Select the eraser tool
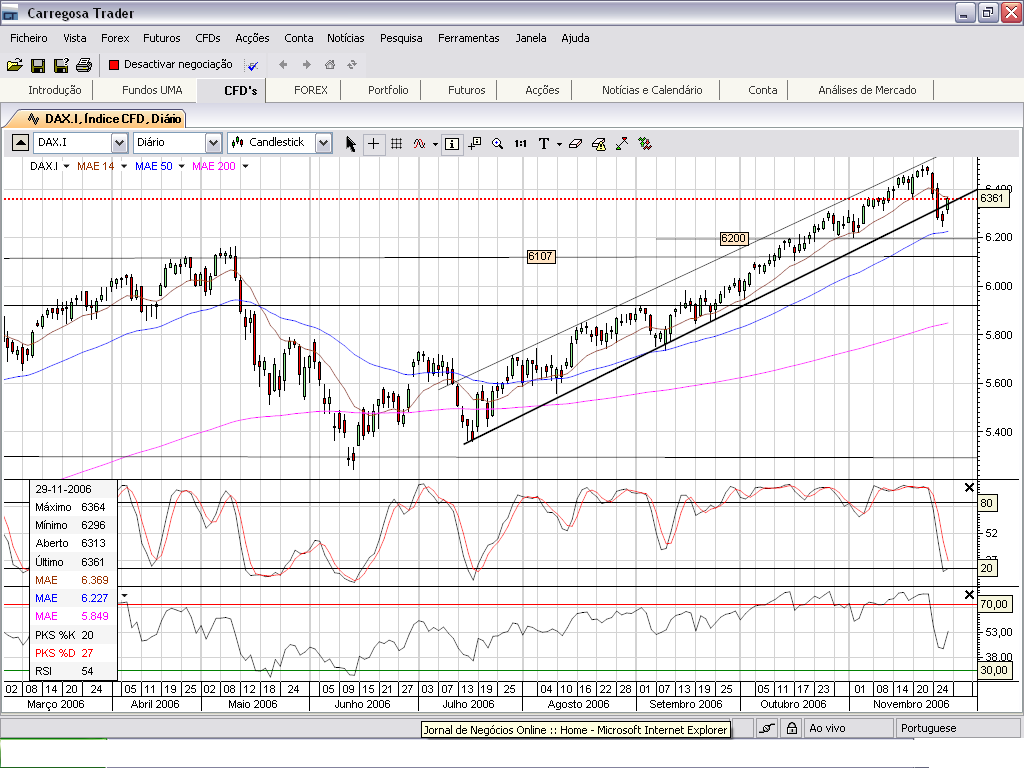Viewport: 1024px width, 768px height. [575, 144]
